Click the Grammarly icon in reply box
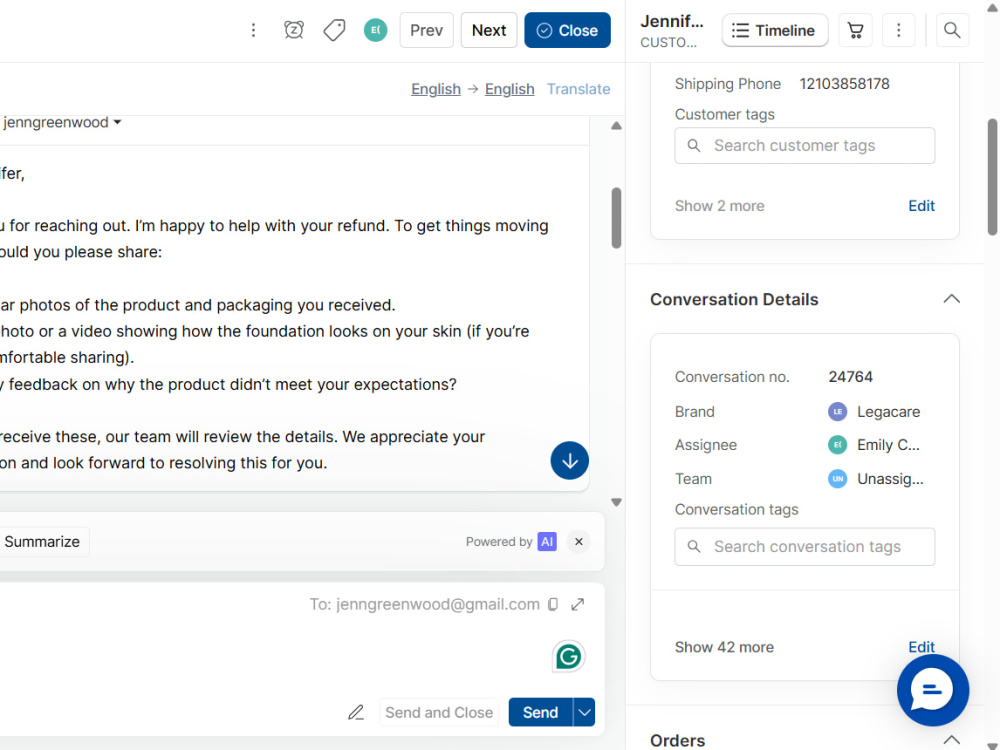This screenshot has width=1000, height=750. [568, 656]
